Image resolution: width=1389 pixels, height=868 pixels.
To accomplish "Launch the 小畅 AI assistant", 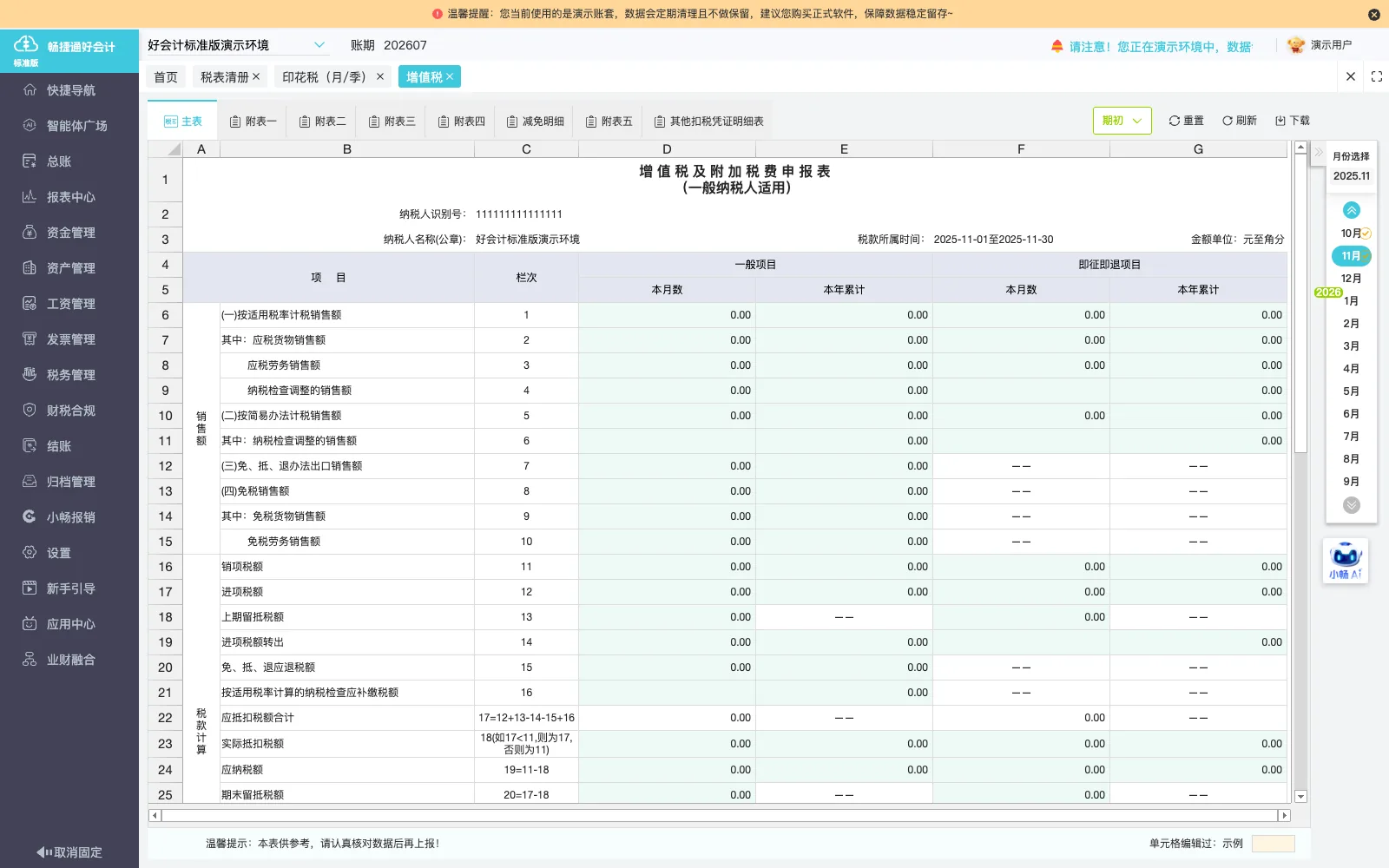I will (x=1346, y=561).
